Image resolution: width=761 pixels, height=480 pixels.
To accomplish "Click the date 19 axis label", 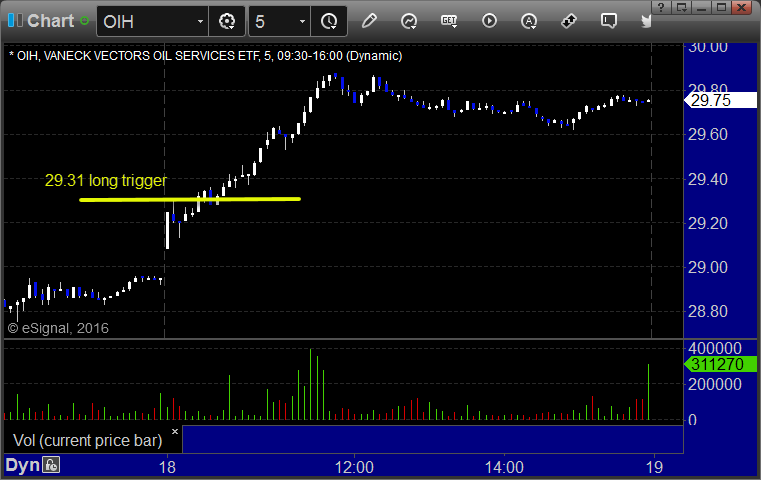I will pyautogui.click(x=654, y=467).
